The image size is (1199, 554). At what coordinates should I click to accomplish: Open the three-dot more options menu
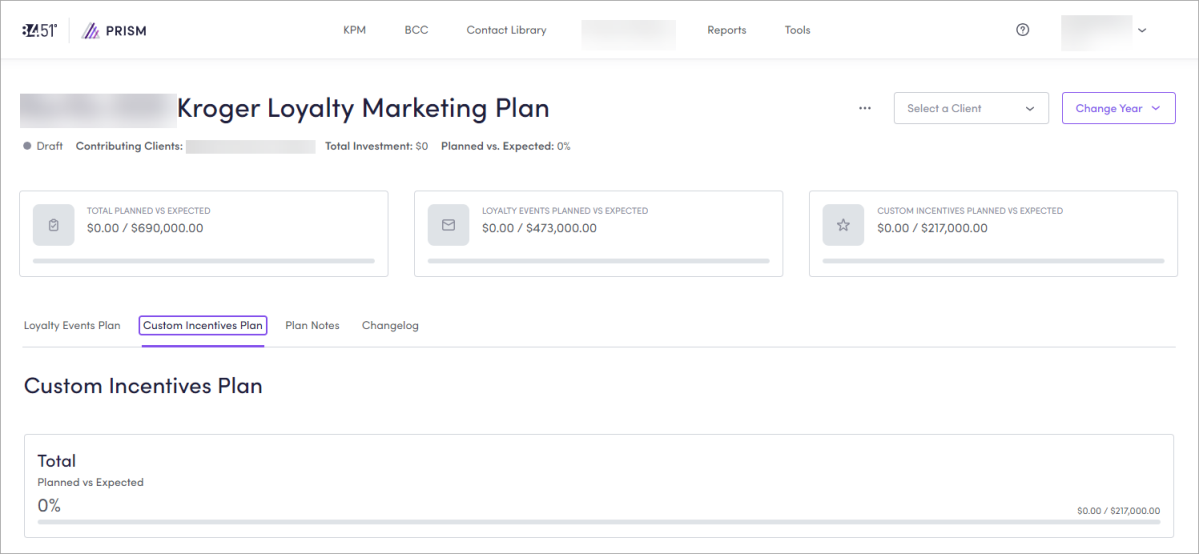[865, 108]
